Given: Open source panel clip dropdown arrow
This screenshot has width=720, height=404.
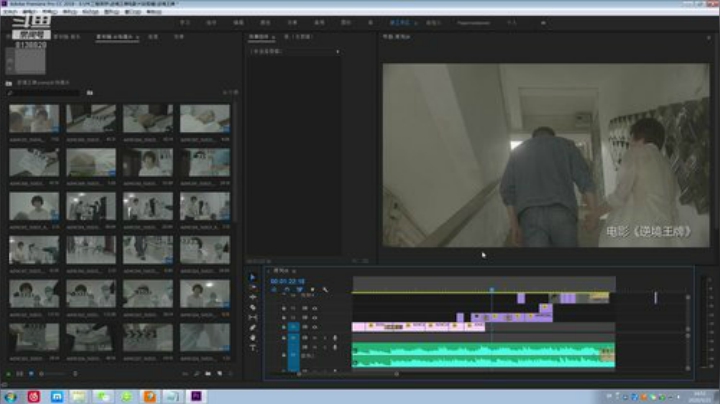Looking at the screenshot, I should 338,52.
